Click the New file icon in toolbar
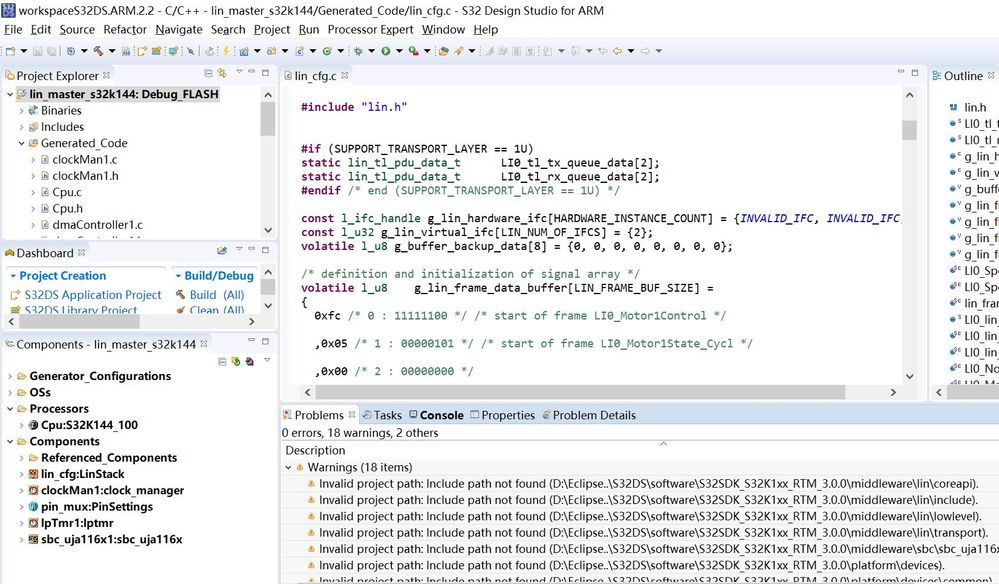This screenshot has width=999, height=584. [10, 51]
